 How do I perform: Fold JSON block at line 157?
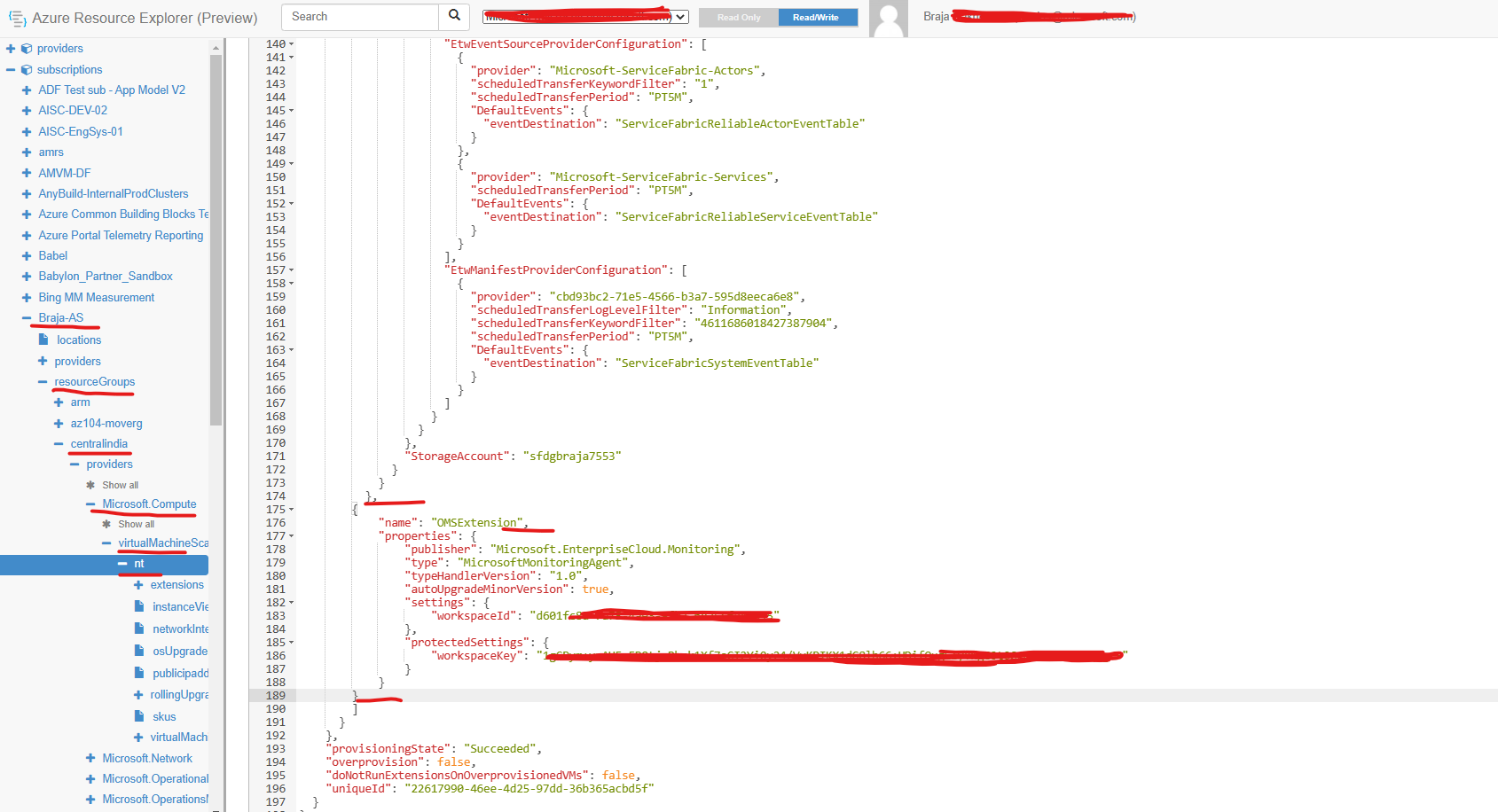point(292,270)
